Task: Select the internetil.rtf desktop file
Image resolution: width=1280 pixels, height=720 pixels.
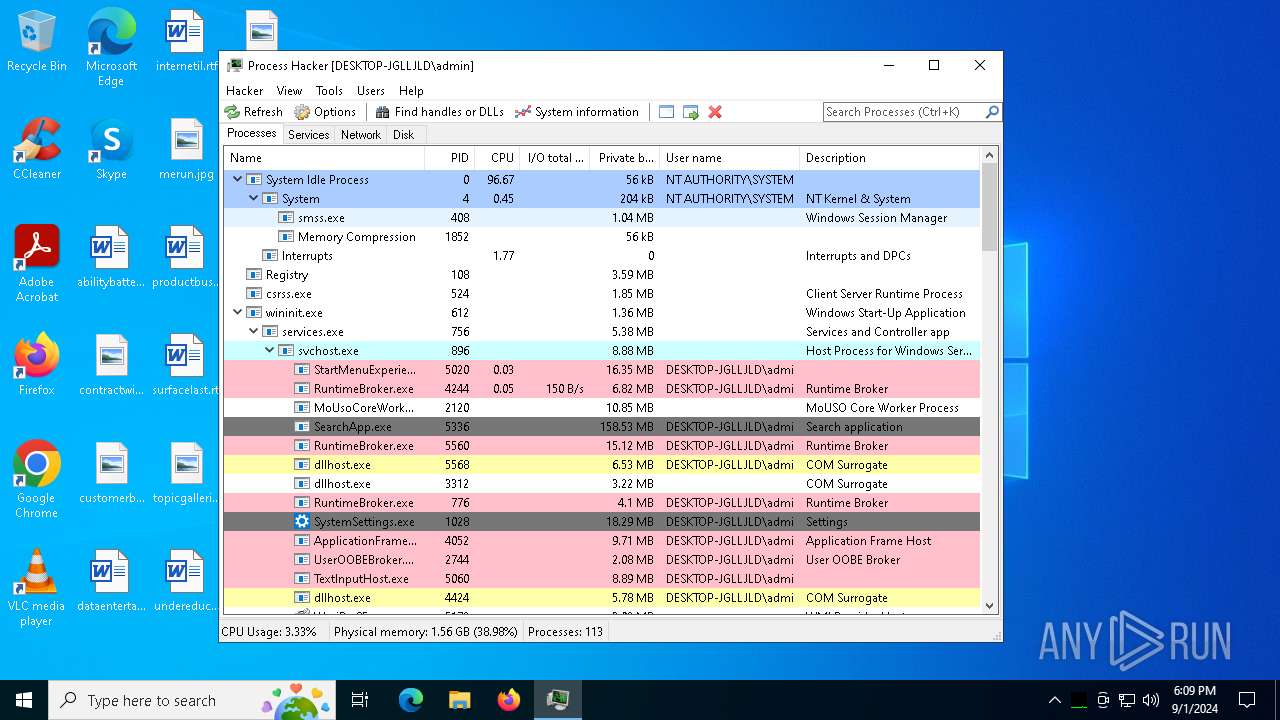Action: [186, 41]
